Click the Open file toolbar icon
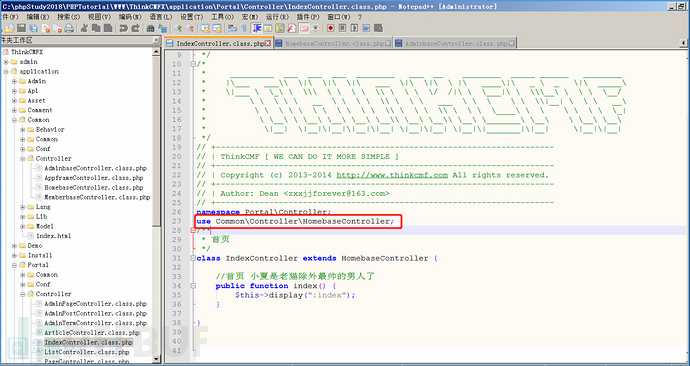This screenshot has width=690, height=366. [x=10, y=28]
